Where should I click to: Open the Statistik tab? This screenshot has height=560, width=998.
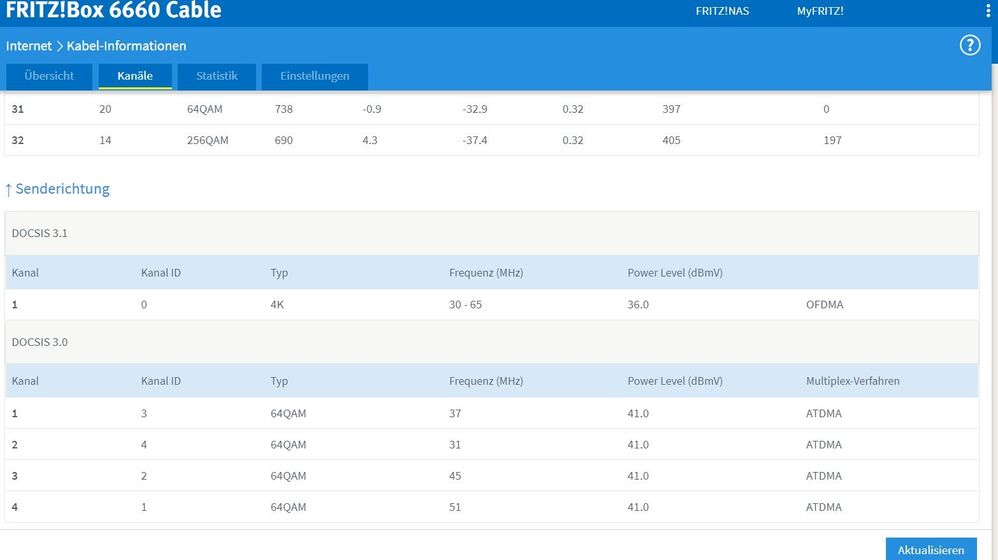click(x=217, y=76)
